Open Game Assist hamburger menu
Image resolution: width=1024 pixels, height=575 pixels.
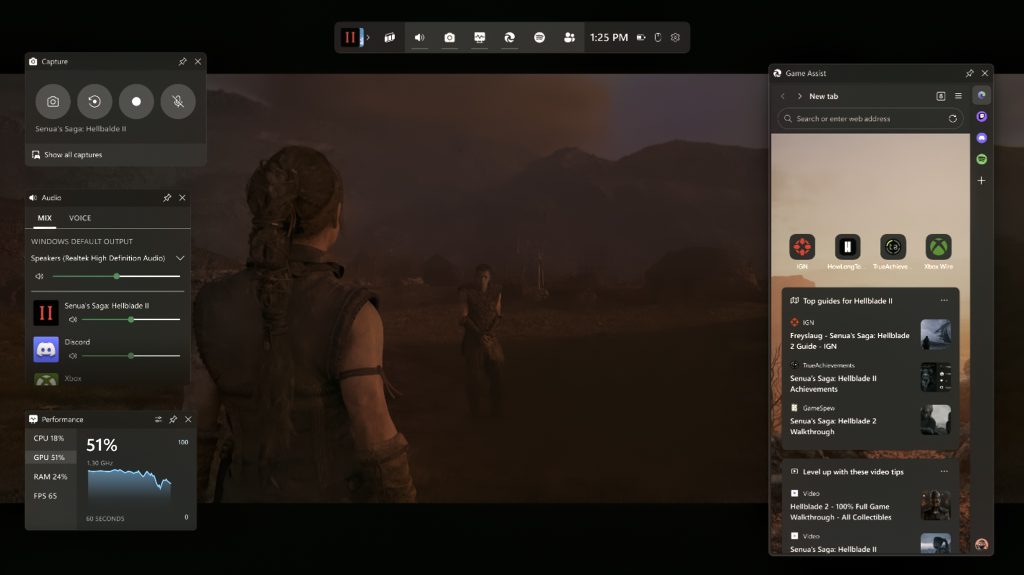(x=958, y=96)
